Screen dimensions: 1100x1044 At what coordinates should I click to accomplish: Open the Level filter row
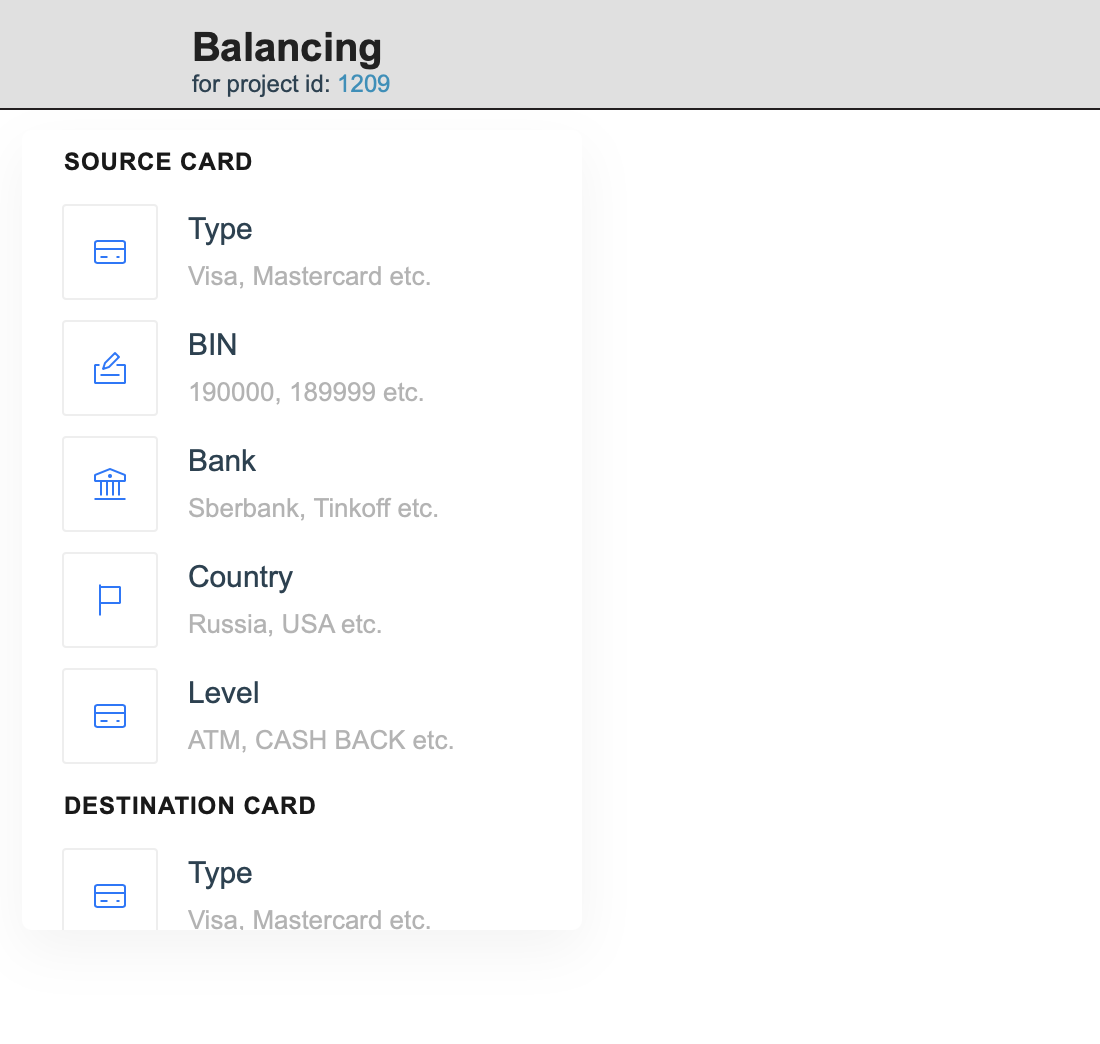click(x=300, y=716)
